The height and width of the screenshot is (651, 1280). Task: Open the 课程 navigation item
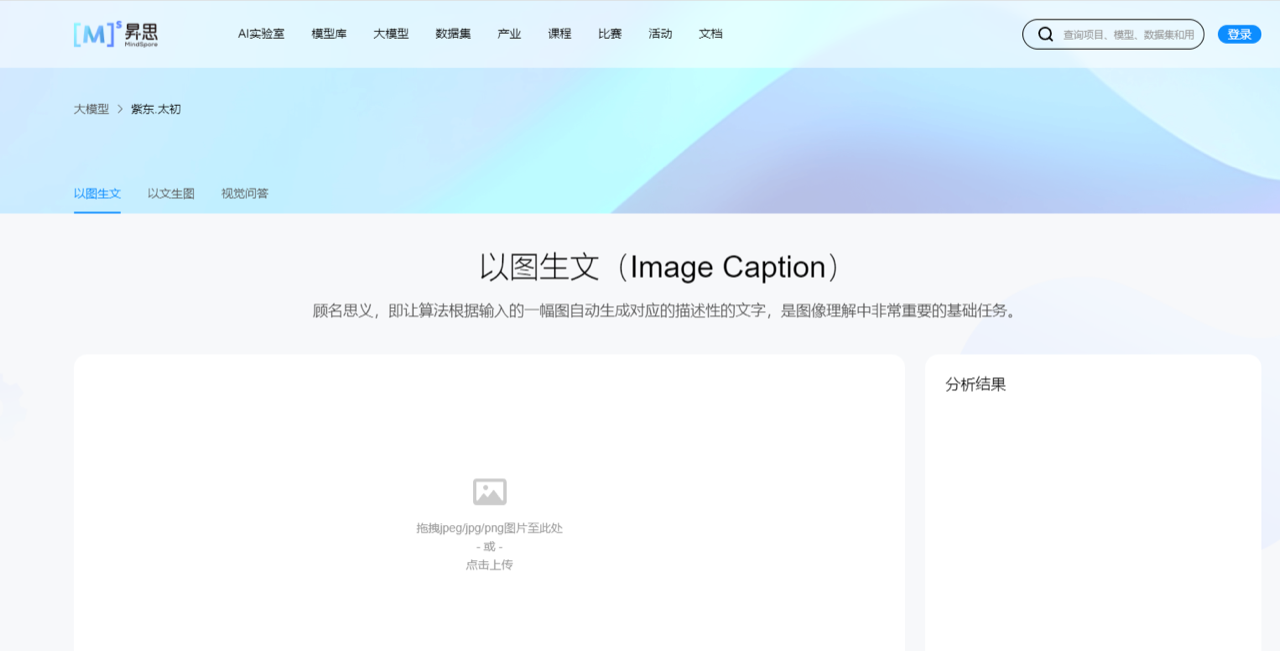(560, 34)
